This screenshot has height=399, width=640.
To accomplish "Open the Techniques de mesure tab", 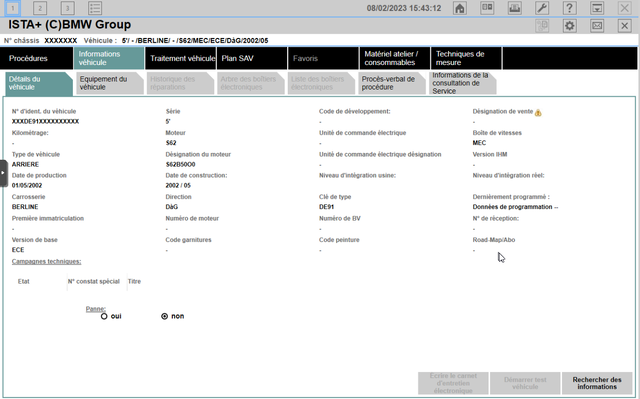I will (466, 58).
